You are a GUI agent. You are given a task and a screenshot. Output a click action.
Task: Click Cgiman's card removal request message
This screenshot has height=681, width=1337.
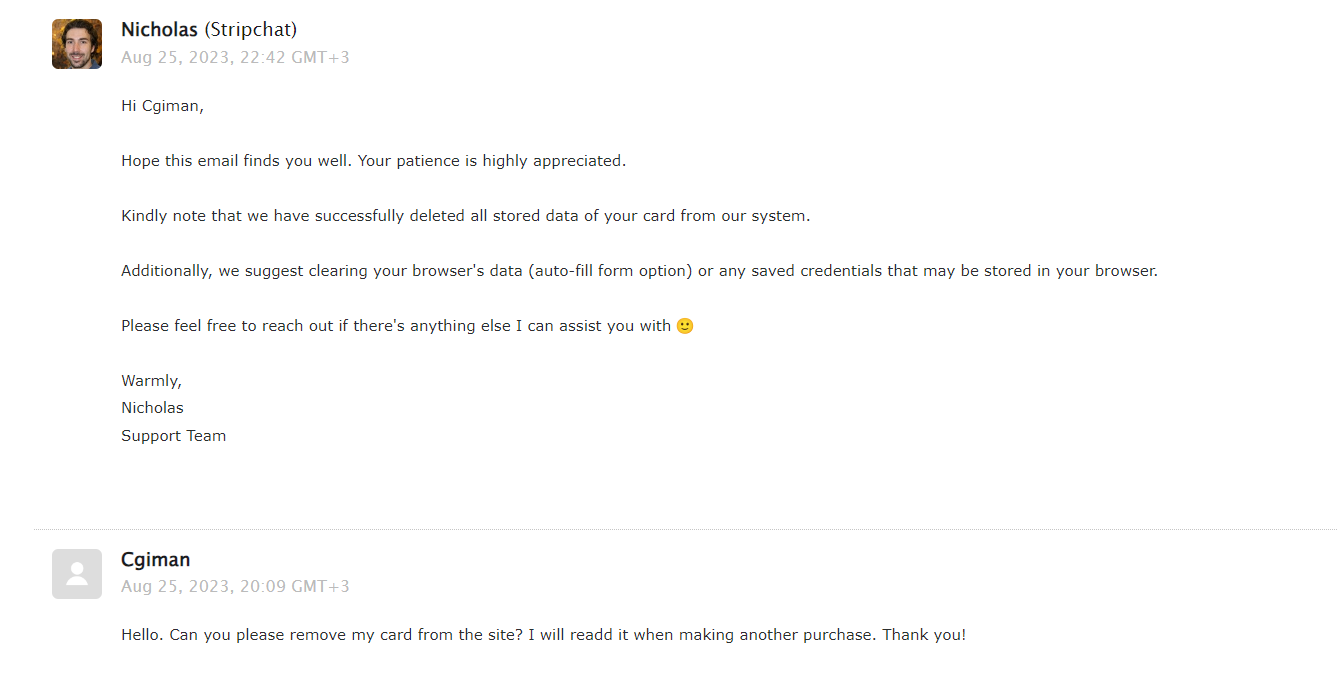click(x=544, y=635)
